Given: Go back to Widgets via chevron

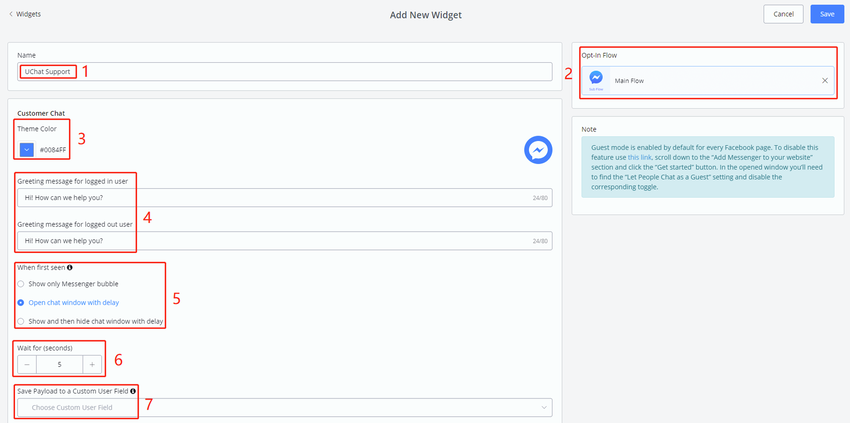Looking at the screenshot, I should 11,14.
